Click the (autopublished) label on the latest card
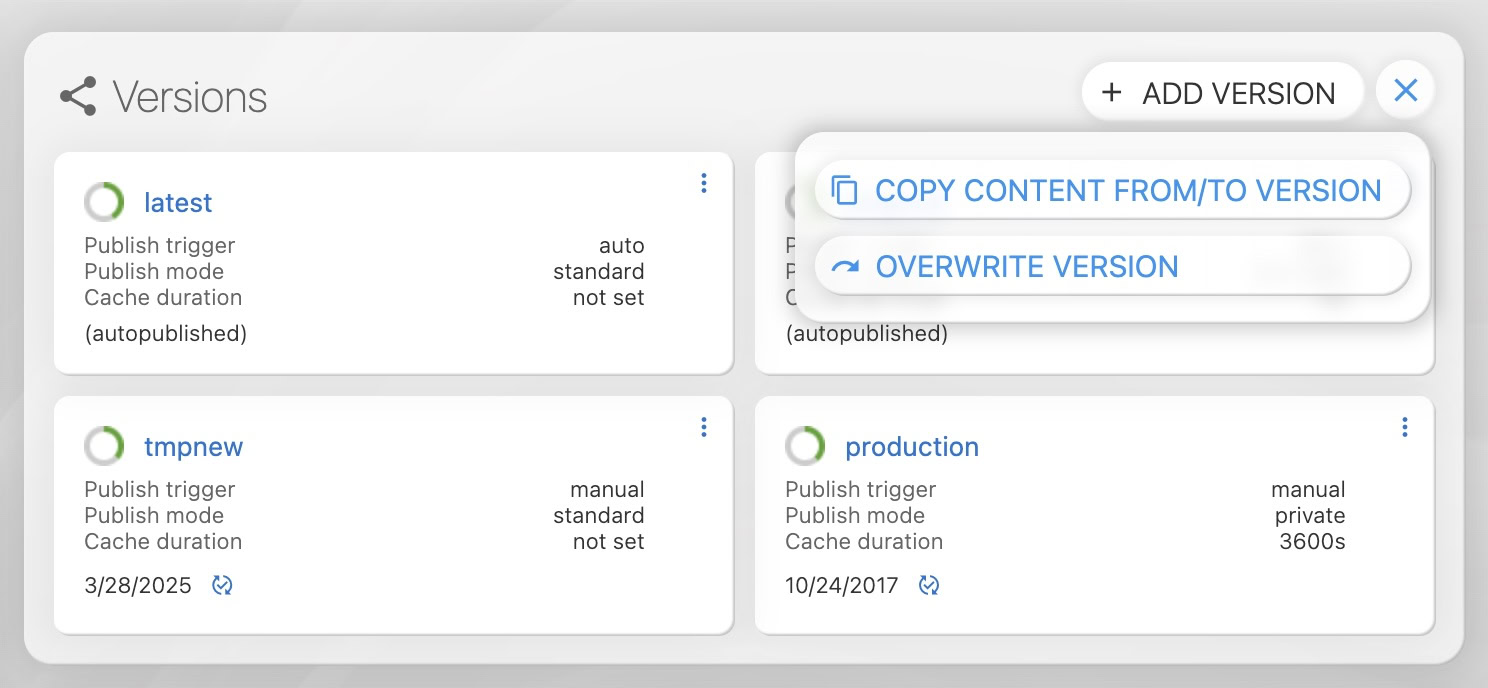 [165, 333]
